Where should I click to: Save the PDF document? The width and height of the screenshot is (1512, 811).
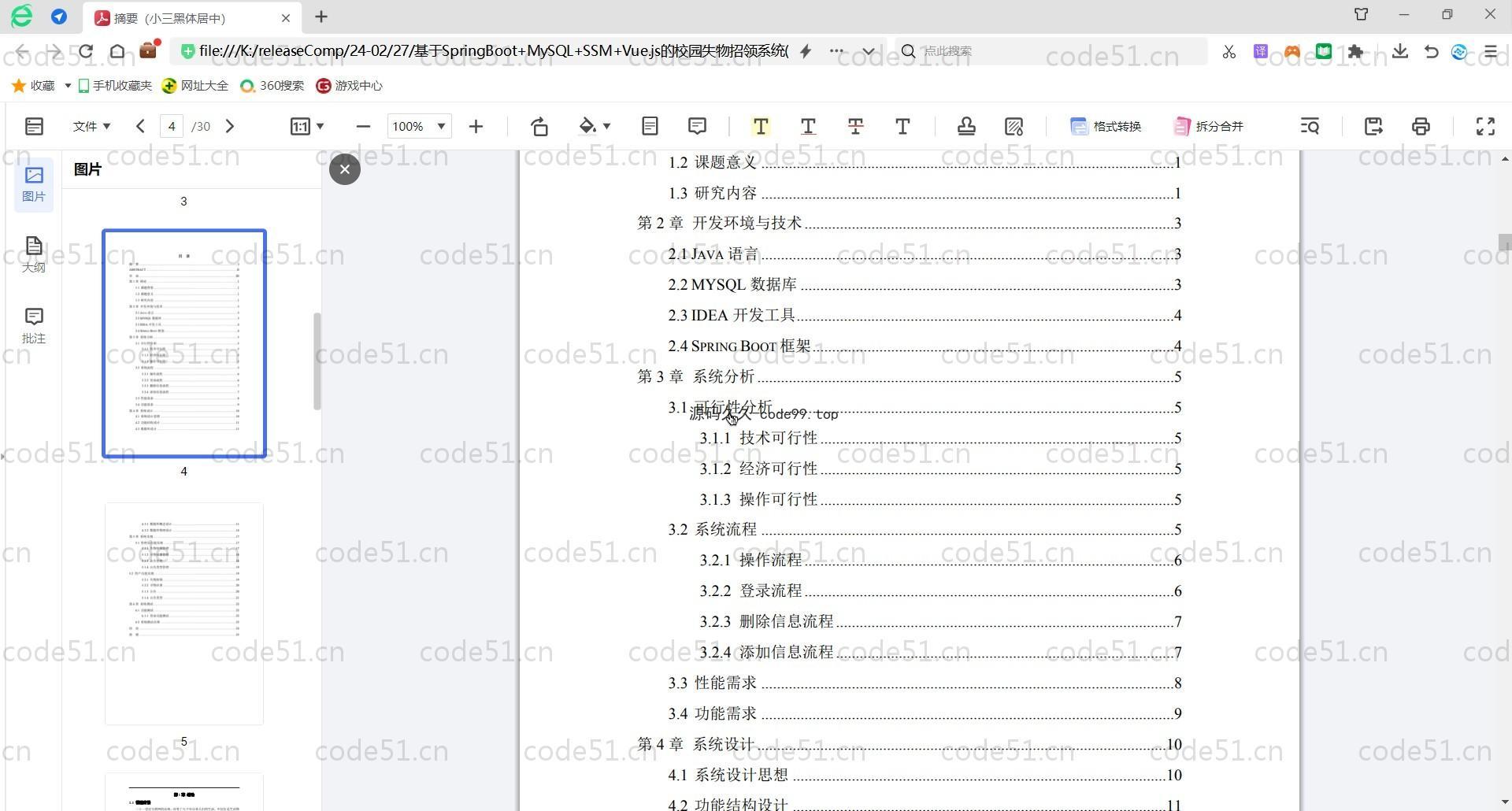coord(1373,126)
